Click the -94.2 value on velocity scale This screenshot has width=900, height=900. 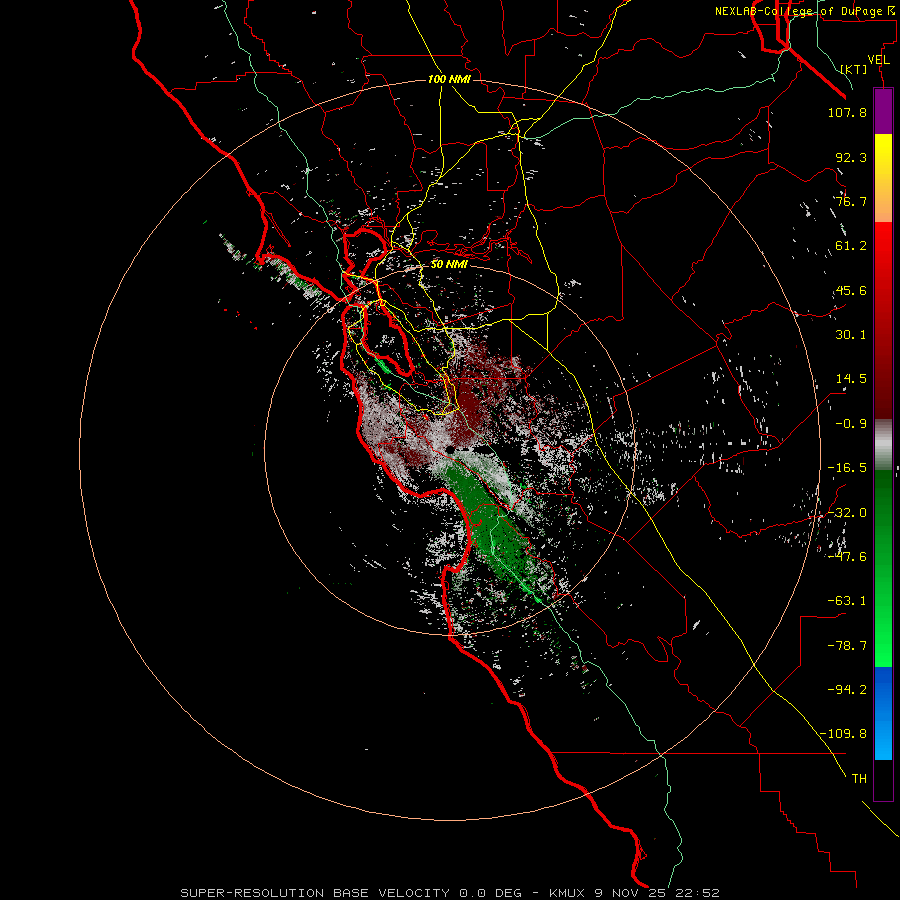point(847,690)
